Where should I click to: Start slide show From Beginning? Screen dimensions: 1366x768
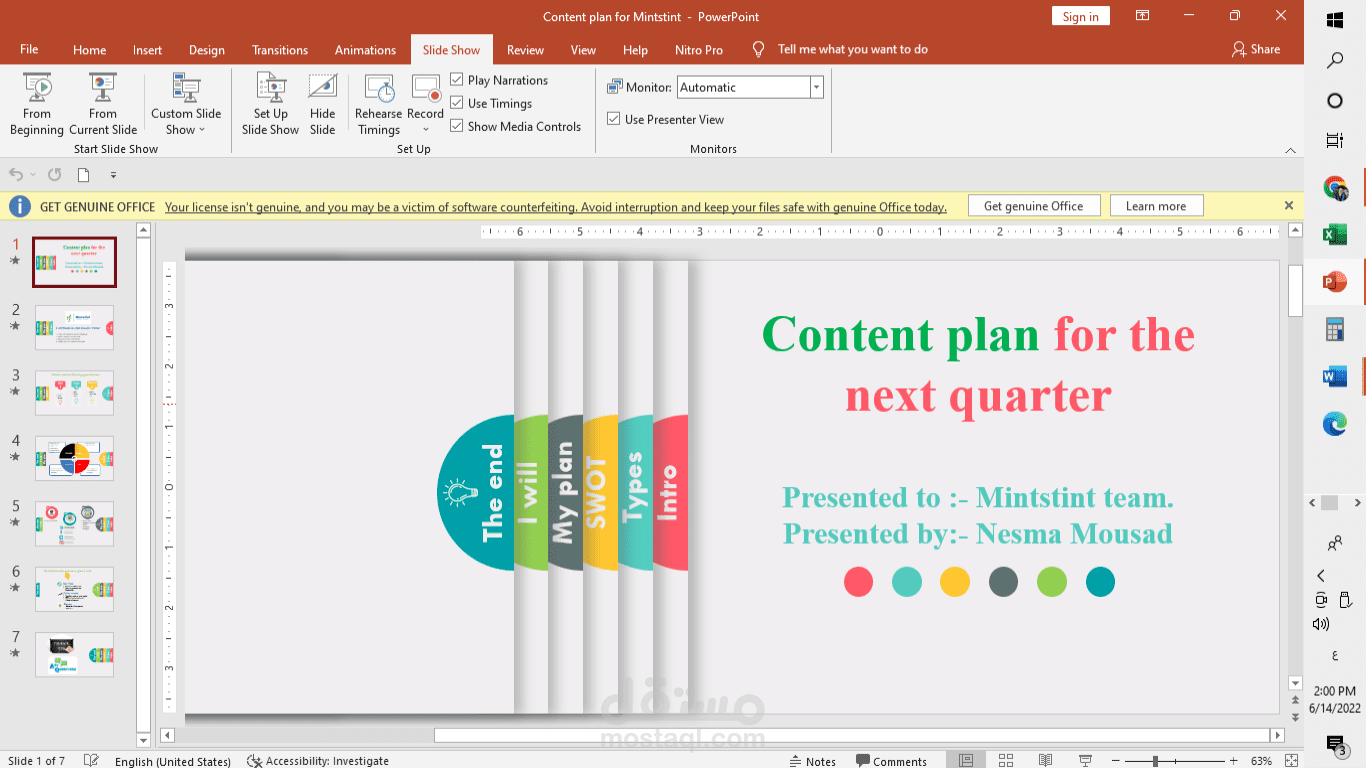pos(37,104)
